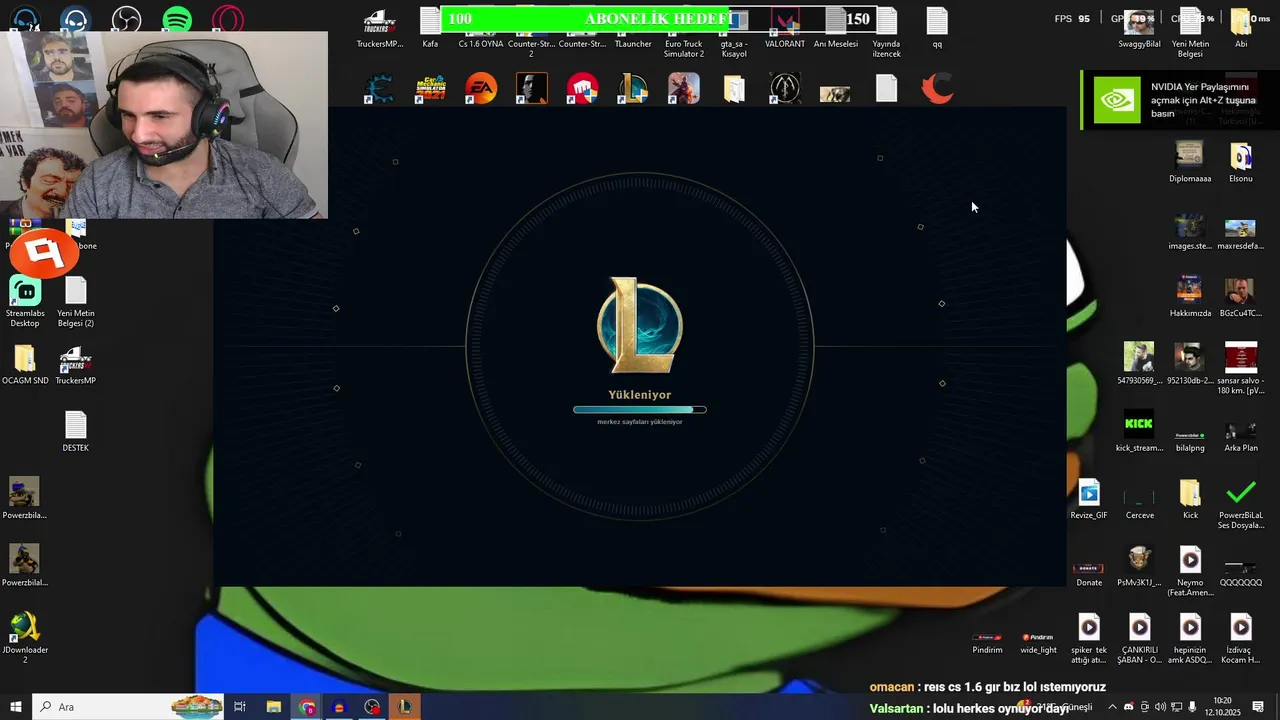Image resolution: width=1280 pixels, height=720 pixels.
Task: Open Car Mechanic Simulator 2021 shortcut
Action: pyautogui.click(x=430, y=88)
